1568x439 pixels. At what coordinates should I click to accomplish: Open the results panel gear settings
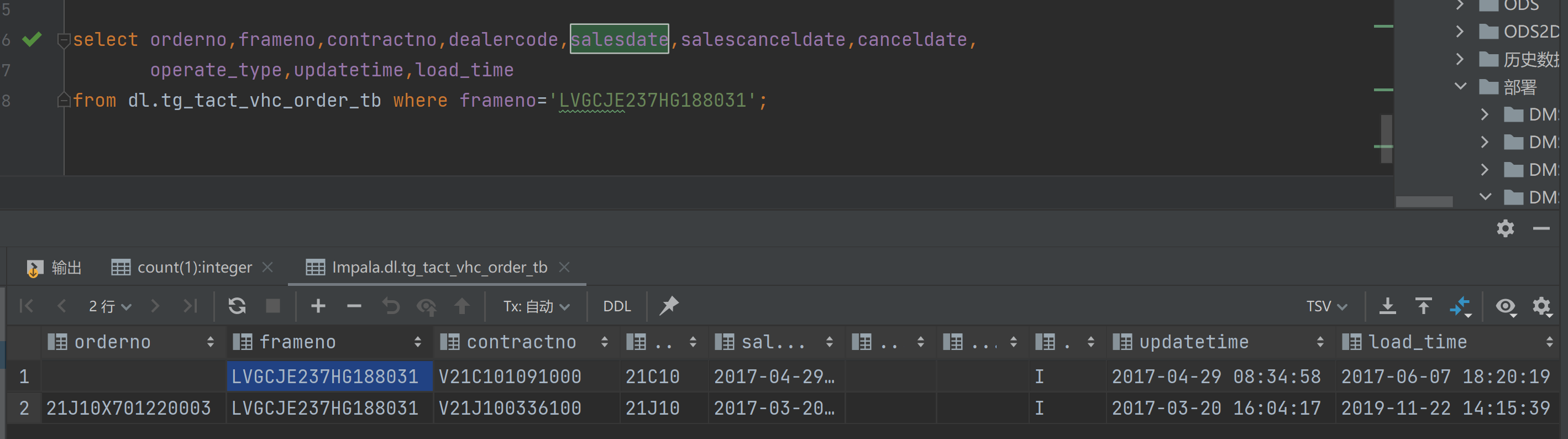(x=1504, y=228)
